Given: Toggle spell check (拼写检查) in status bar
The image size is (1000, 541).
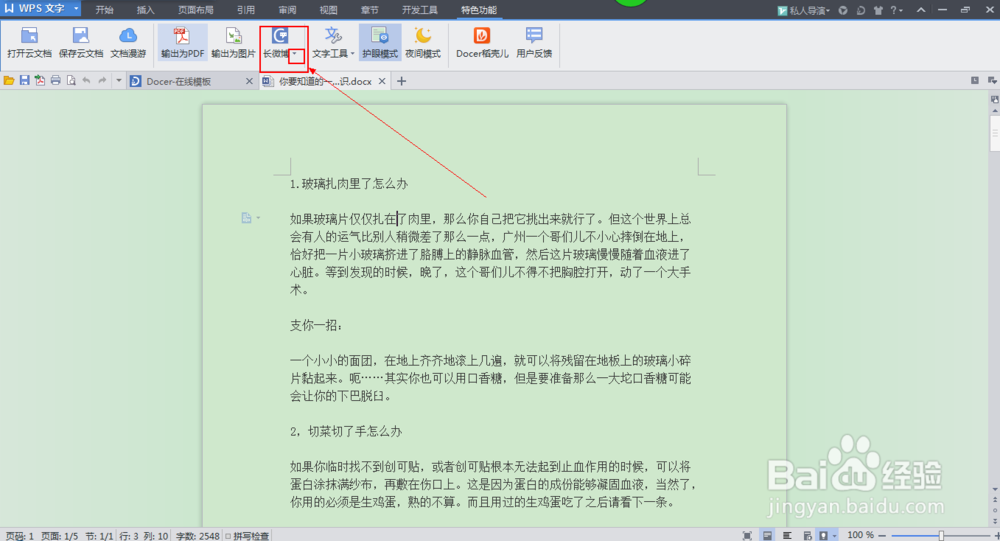Looking at the screenshot, I should coord(247,535).
